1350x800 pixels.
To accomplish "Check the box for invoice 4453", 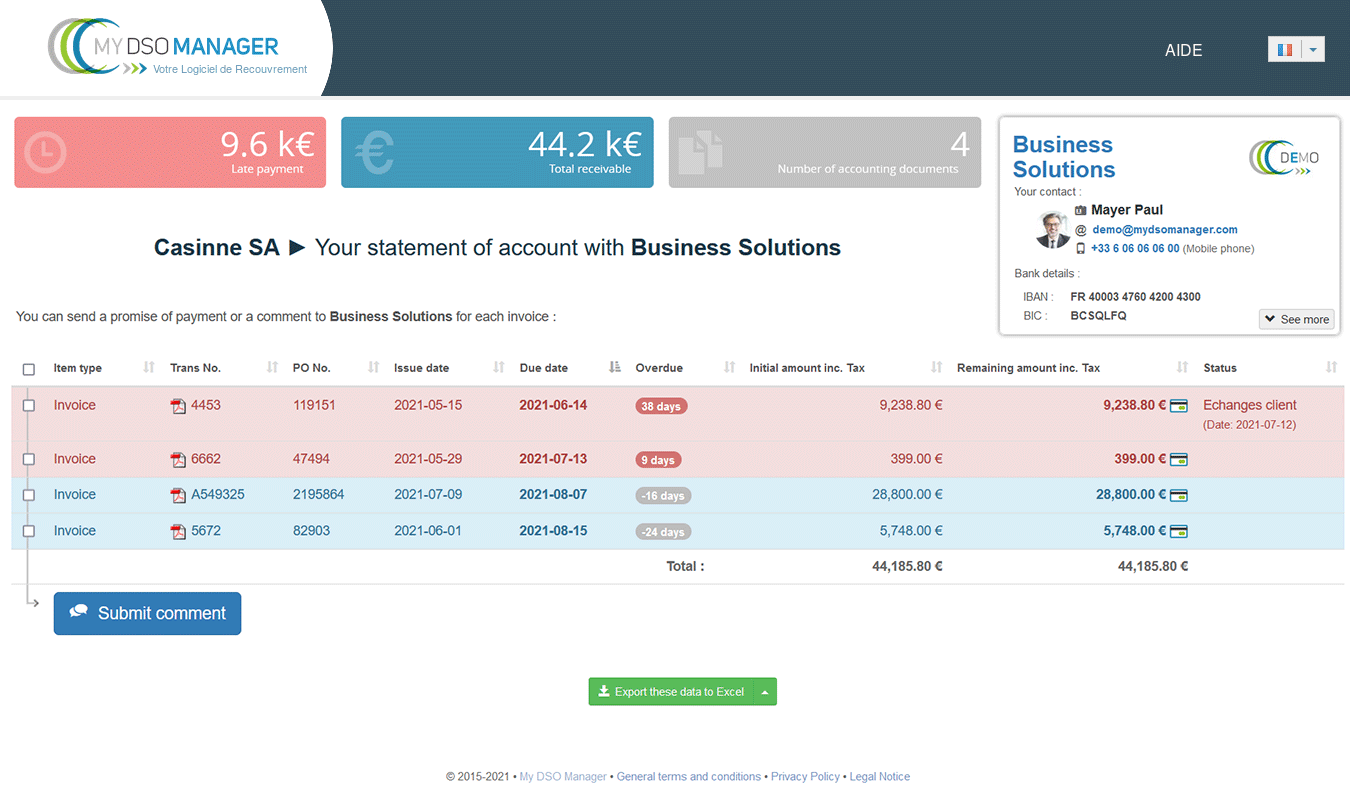I will point(29,406).
